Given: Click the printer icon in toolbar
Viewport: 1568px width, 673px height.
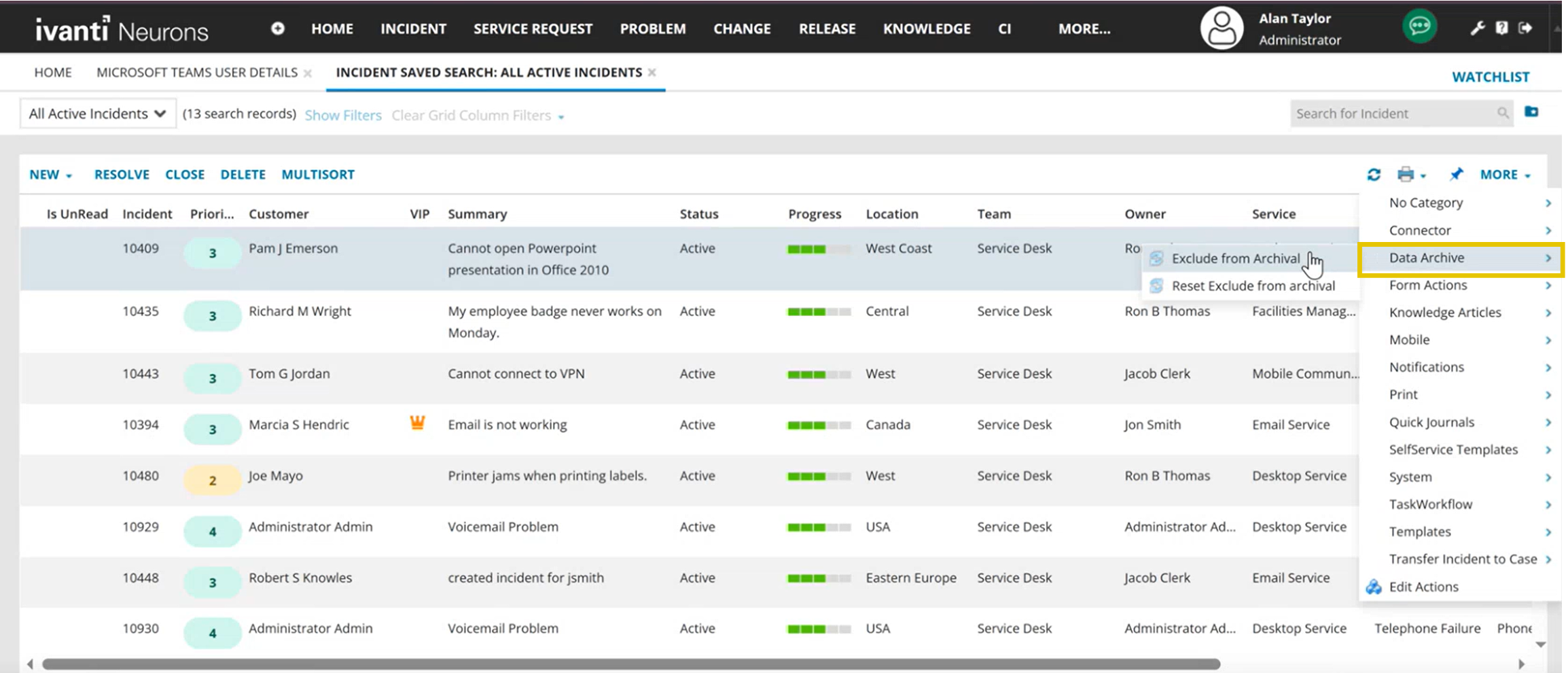Looking at the screenshot, I should [1406, 175].
